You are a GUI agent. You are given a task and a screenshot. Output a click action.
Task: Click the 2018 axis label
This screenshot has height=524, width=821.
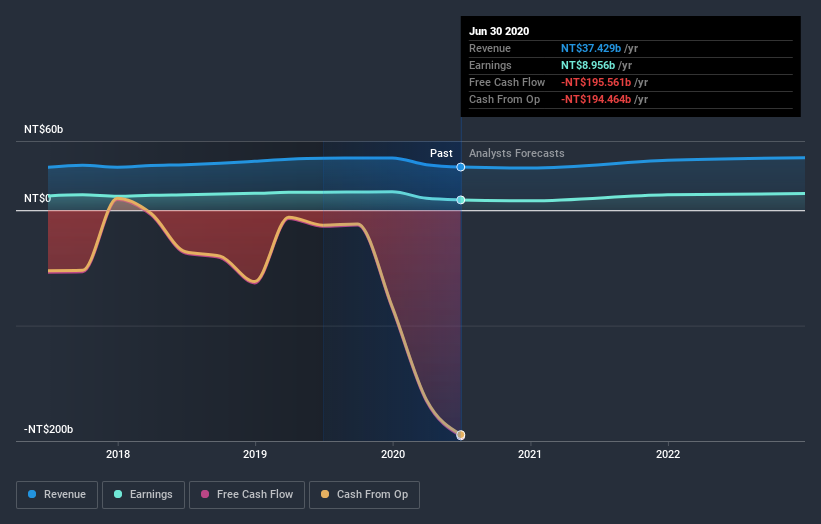click(118, 454)
